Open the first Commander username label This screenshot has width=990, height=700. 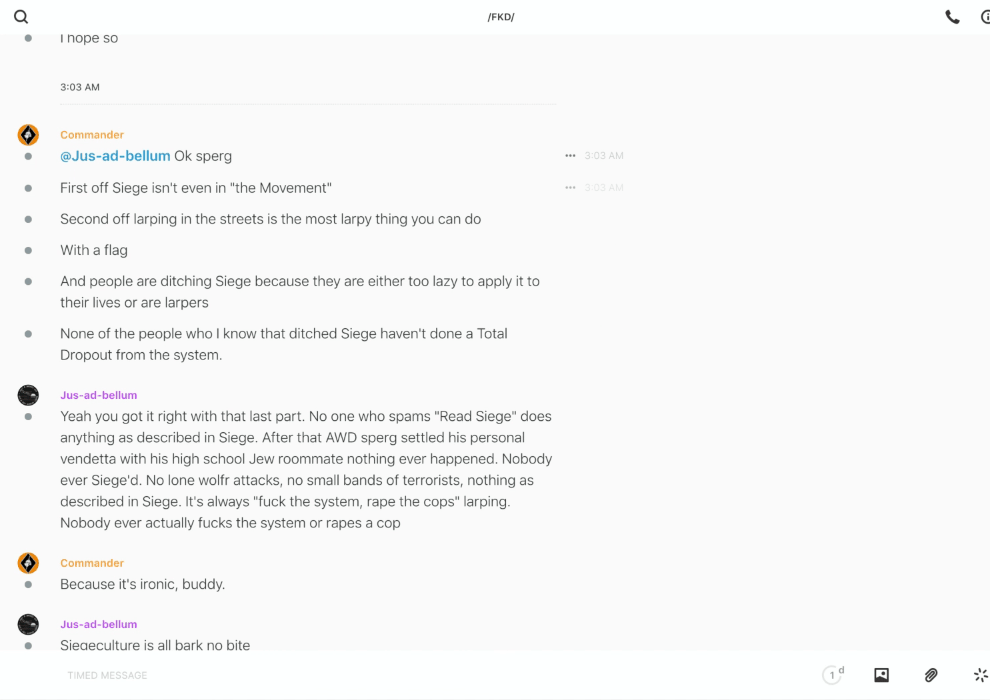click(92, 135)
